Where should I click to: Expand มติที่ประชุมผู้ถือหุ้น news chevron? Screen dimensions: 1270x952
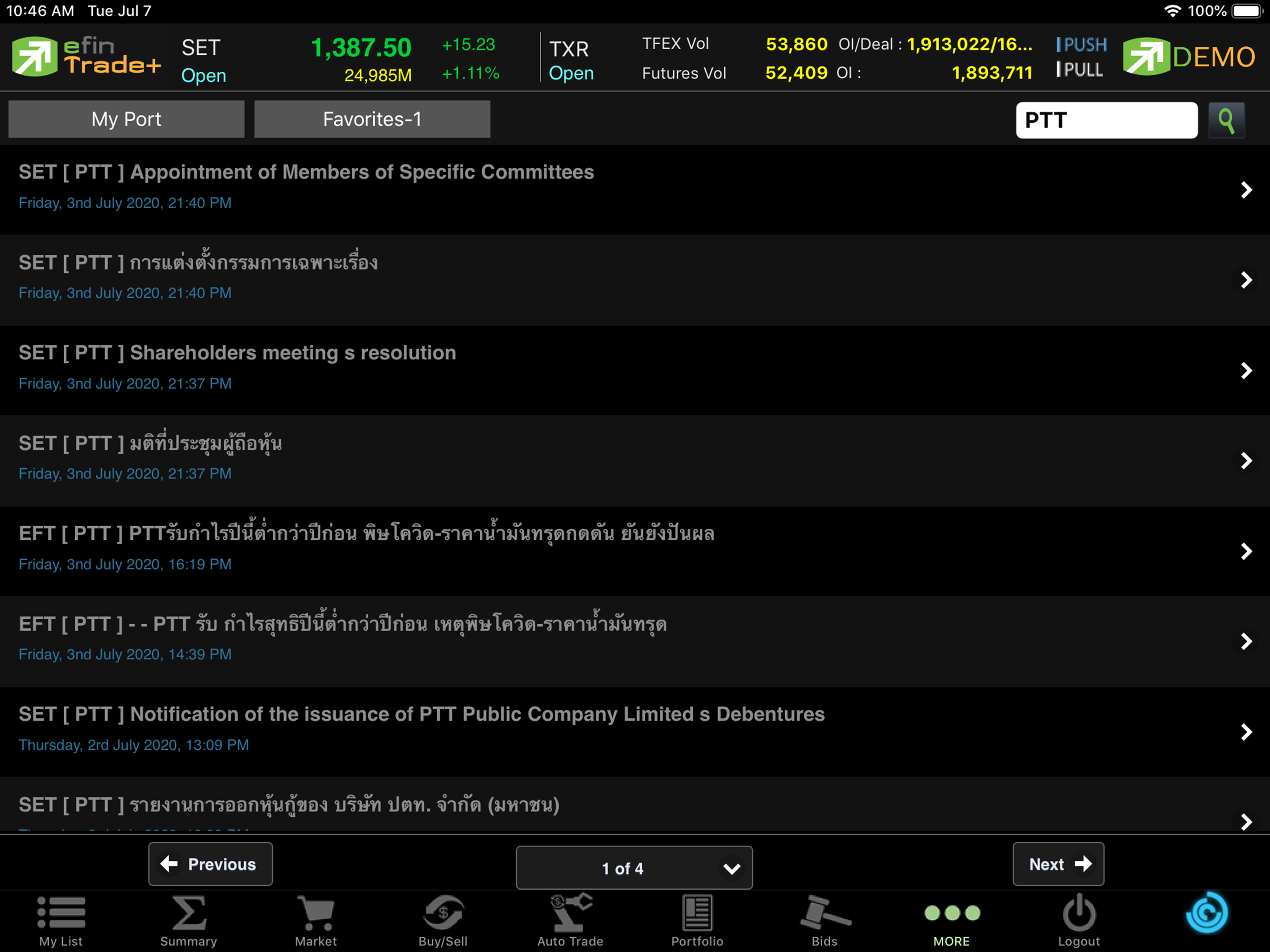pyautogui.click(x=1246, y=461)
